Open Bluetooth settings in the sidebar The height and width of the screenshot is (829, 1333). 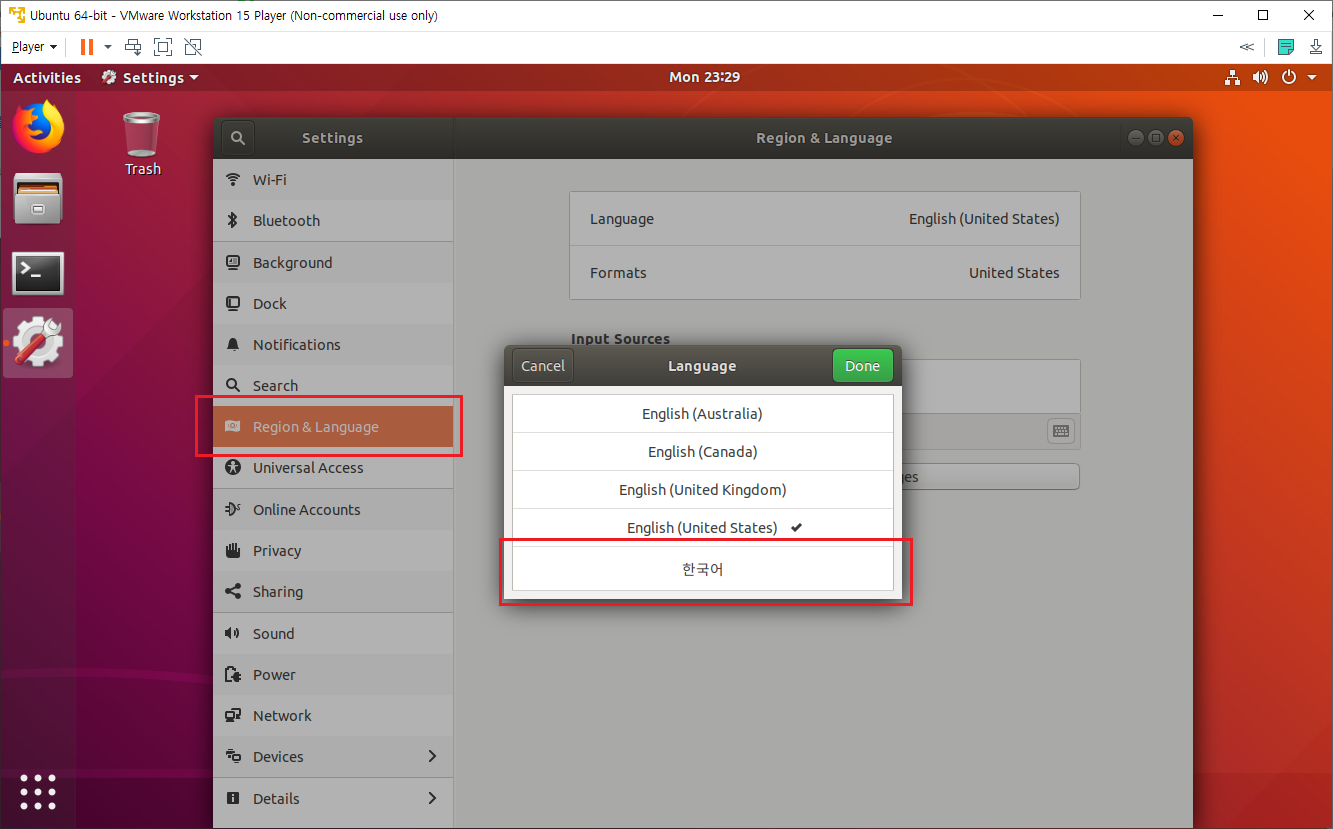pos(333,221)
